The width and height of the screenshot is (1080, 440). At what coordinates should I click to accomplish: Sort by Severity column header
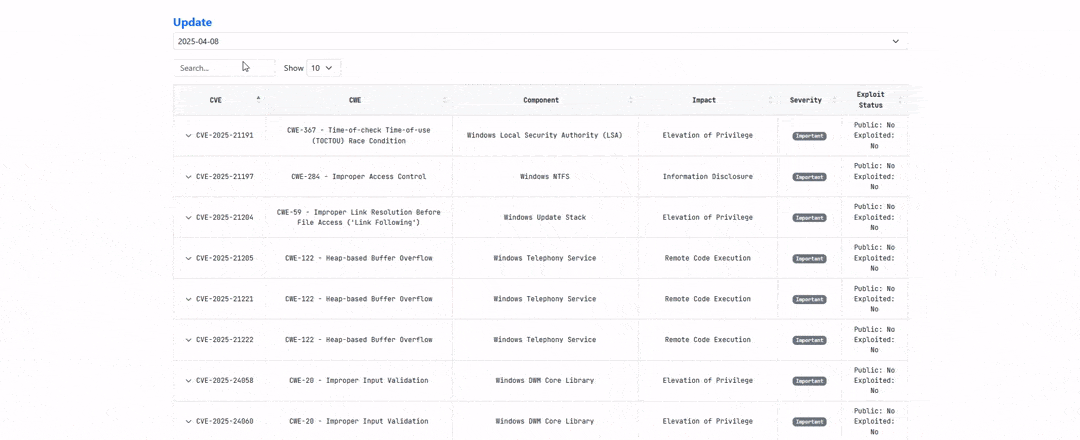[806, 100]
